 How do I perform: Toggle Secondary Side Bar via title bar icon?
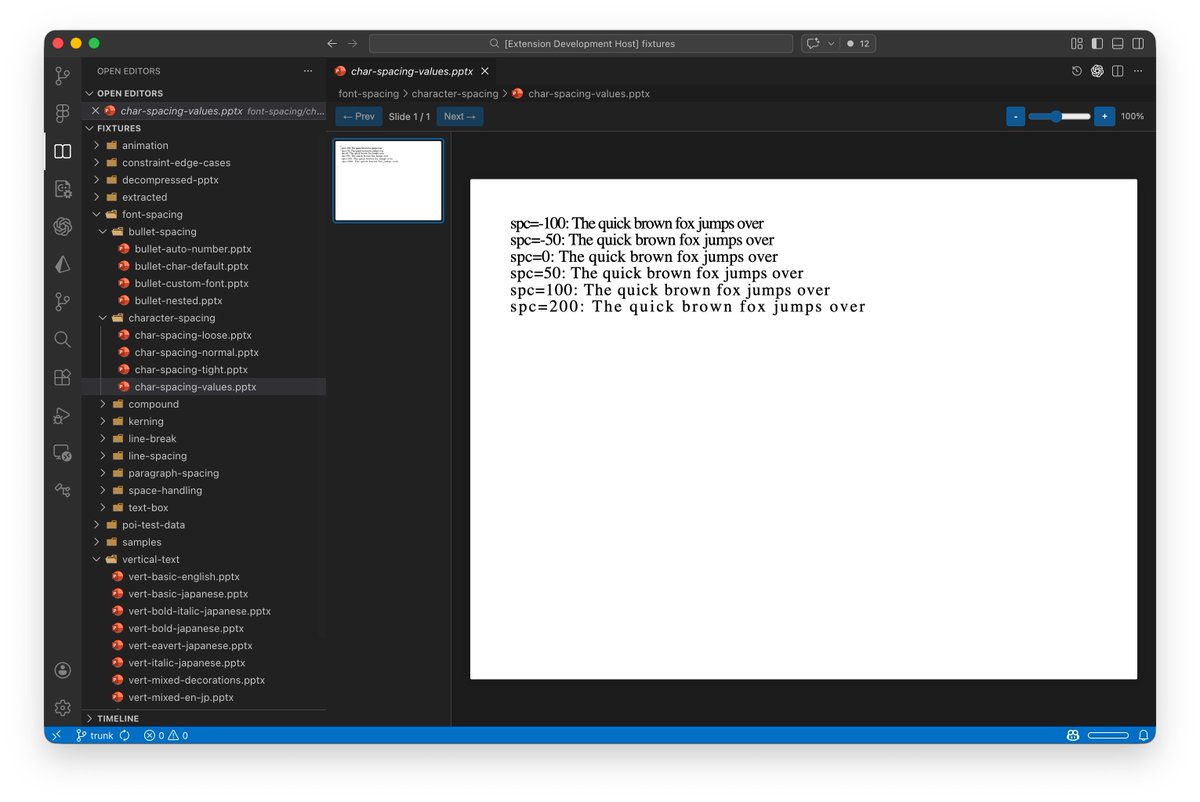coord(1137,44)
